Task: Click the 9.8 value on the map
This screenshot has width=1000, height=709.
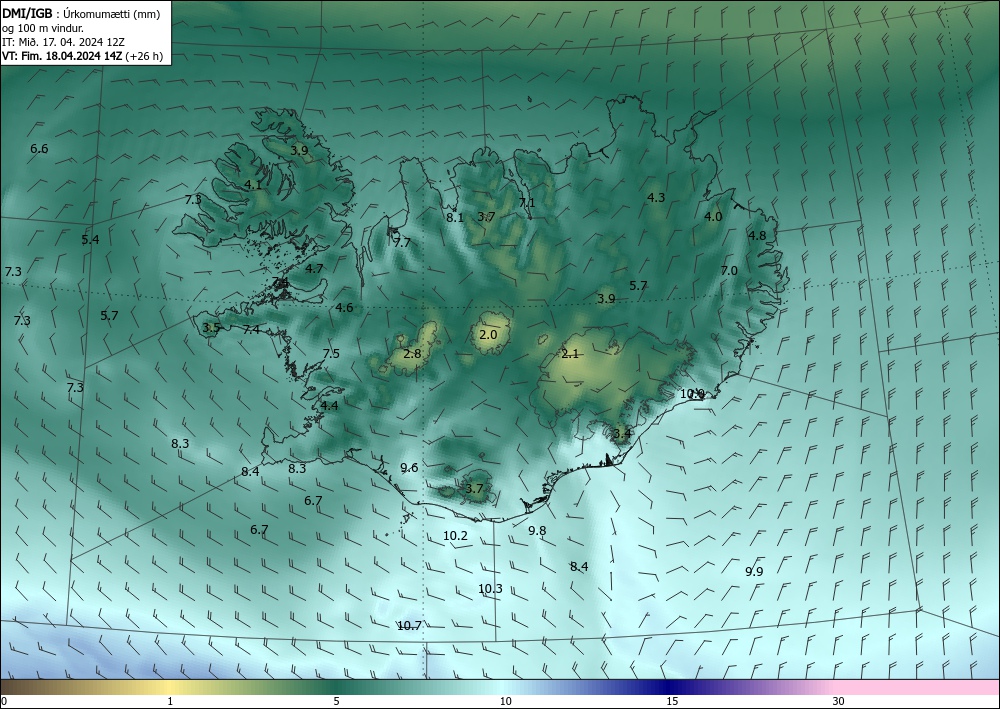Action: tap(538, 530)
